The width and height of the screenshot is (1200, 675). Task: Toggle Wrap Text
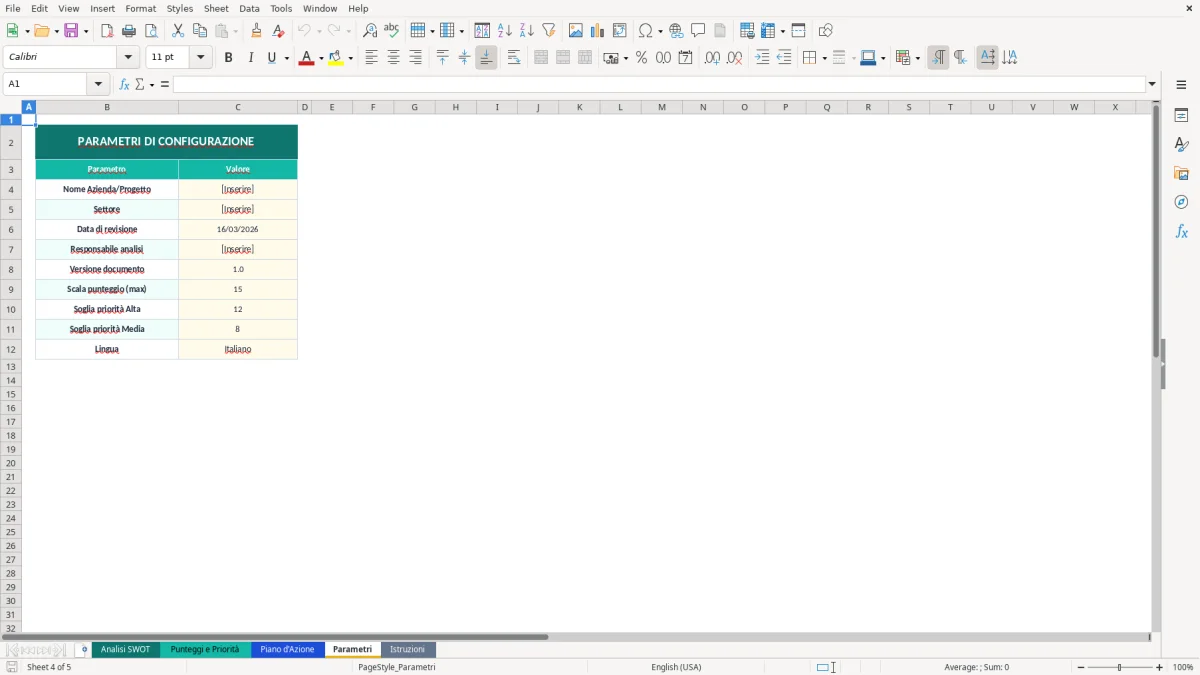point(514,58)
